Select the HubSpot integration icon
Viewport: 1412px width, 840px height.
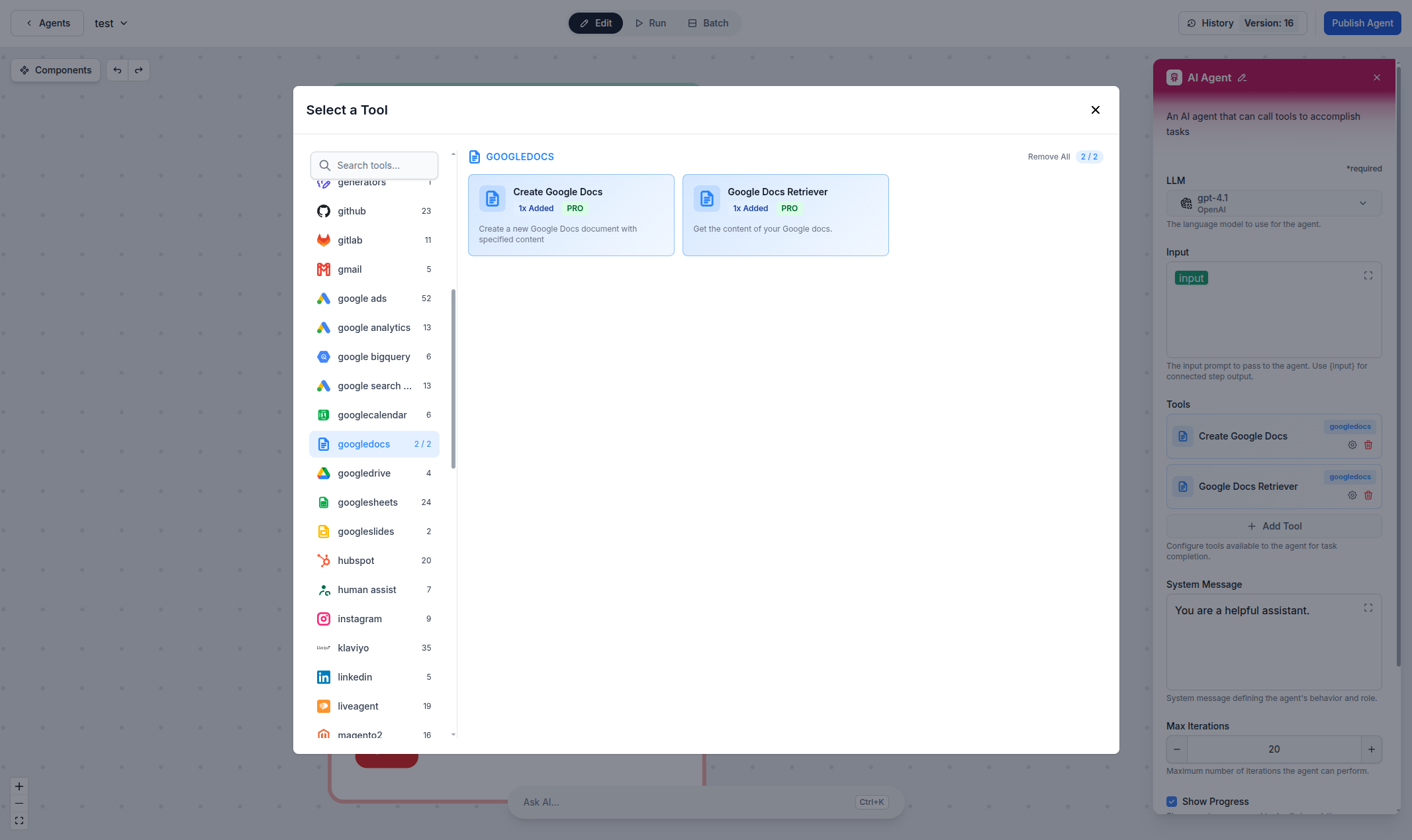coord(324,560)
